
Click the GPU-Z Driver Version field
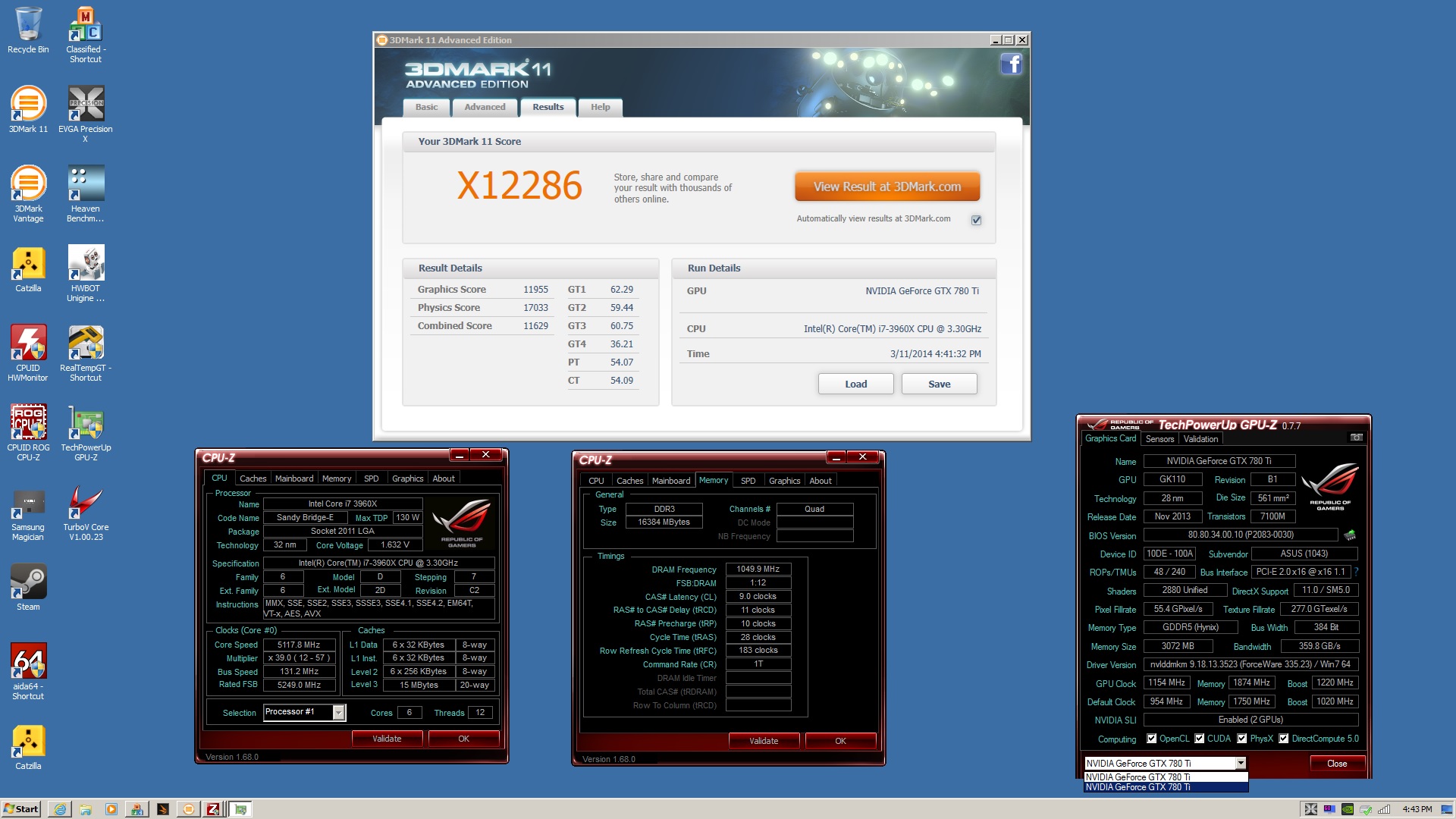point(1250,664)
